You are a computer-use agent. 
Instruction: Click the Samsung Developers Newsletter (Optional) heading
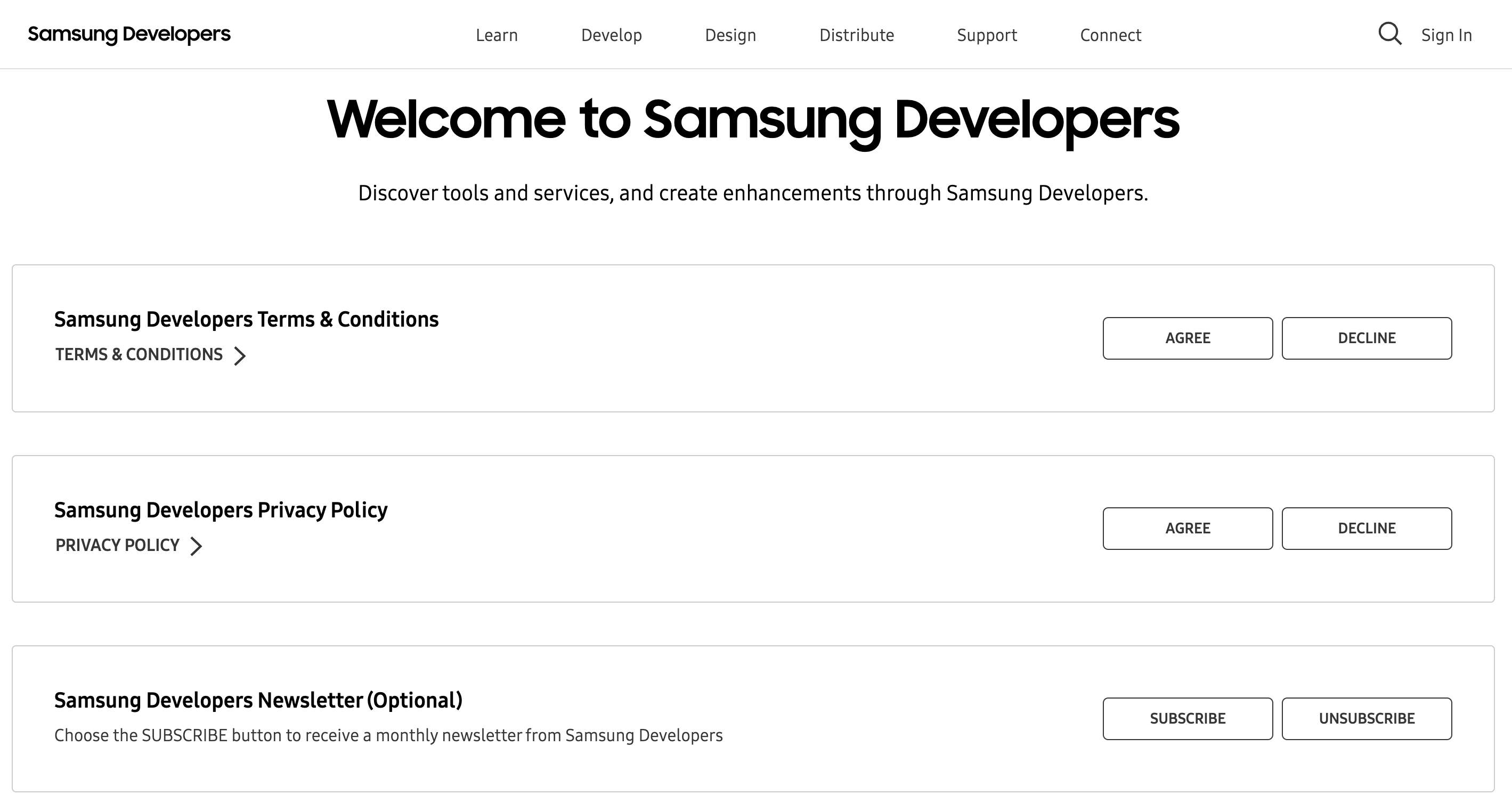(x=258, y=701)
